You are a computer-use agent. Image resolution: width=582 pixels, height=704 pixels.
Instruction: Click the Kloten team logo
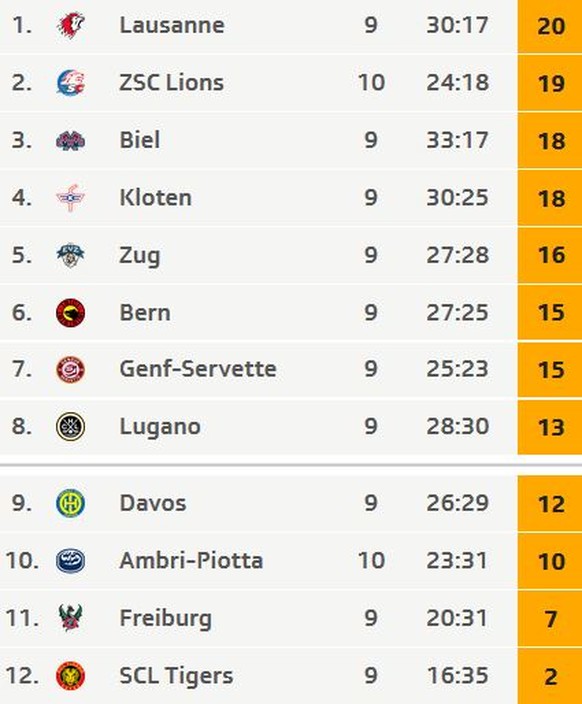[x=71, y=198]
